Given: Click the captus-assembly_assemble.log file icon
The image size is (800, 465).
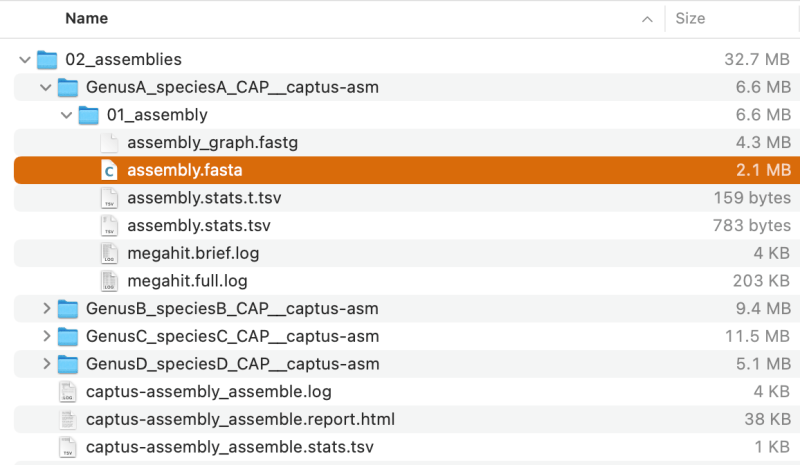Looking at the screenshot, I should click(68, 391).
